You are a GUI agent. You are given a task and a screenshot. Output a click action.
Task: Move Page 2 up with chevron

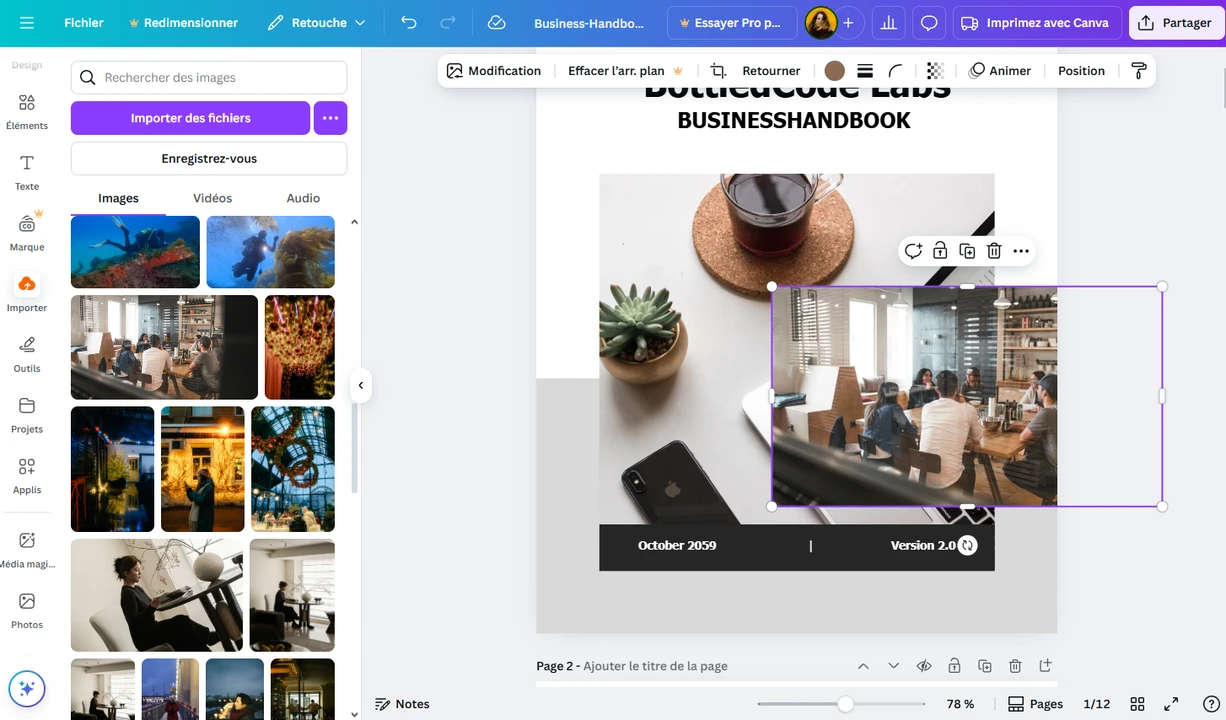863,666
